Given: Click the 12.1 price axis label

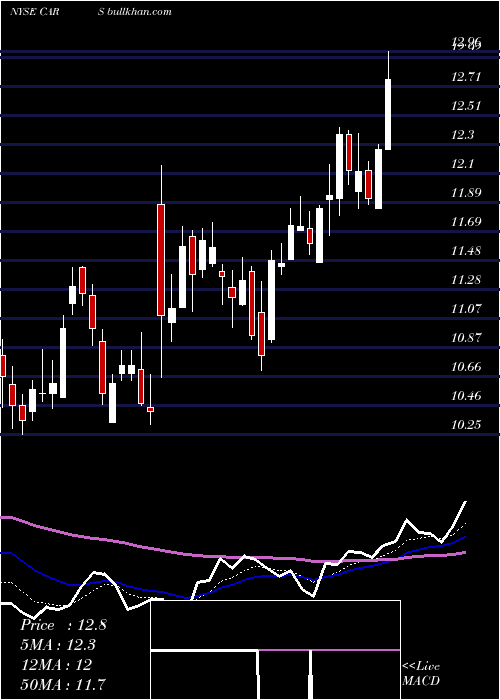Looking at the screenshot, I should [x=462, y=164].
